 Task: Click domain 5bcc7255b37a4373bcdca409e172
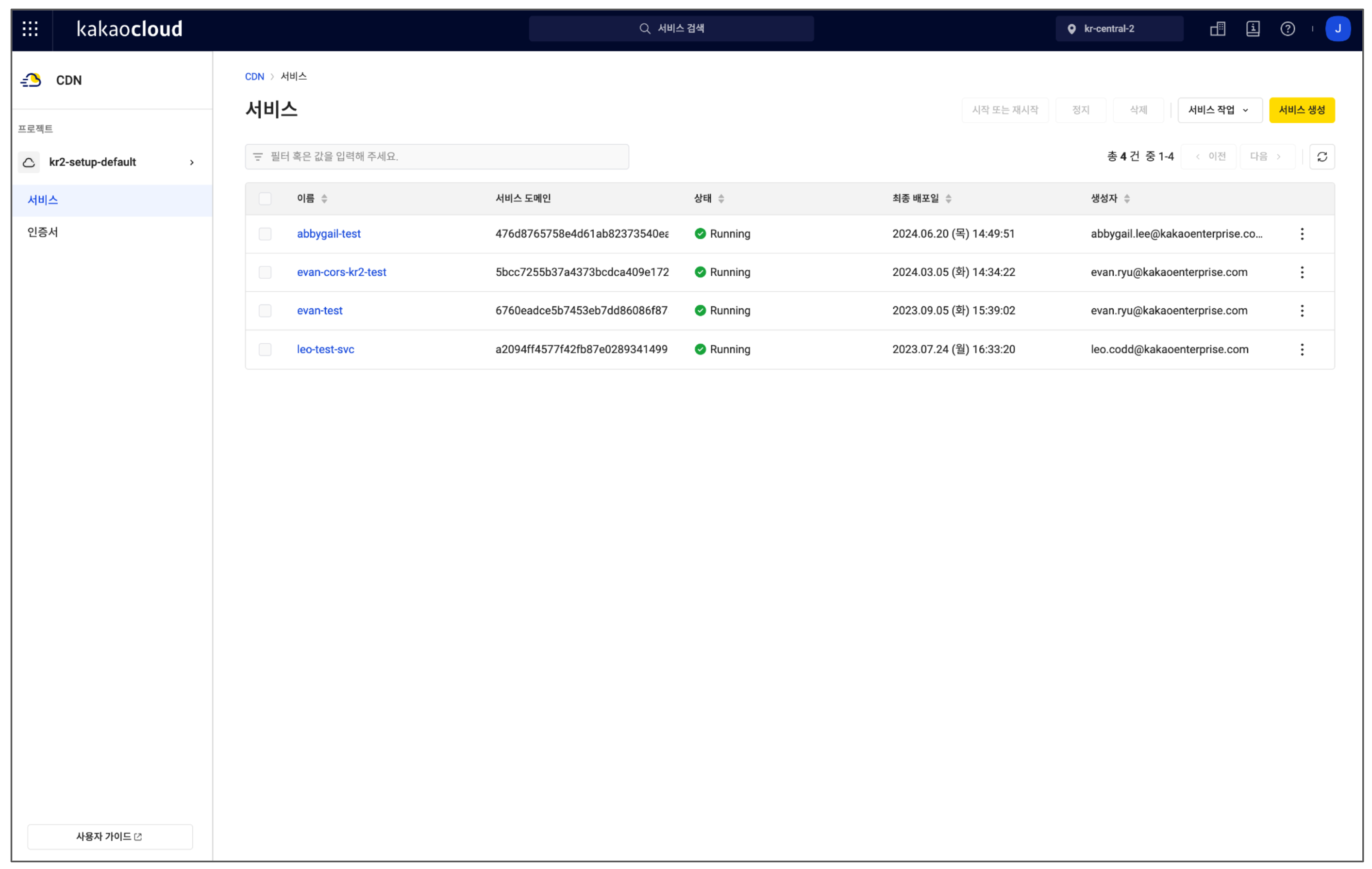582,272
